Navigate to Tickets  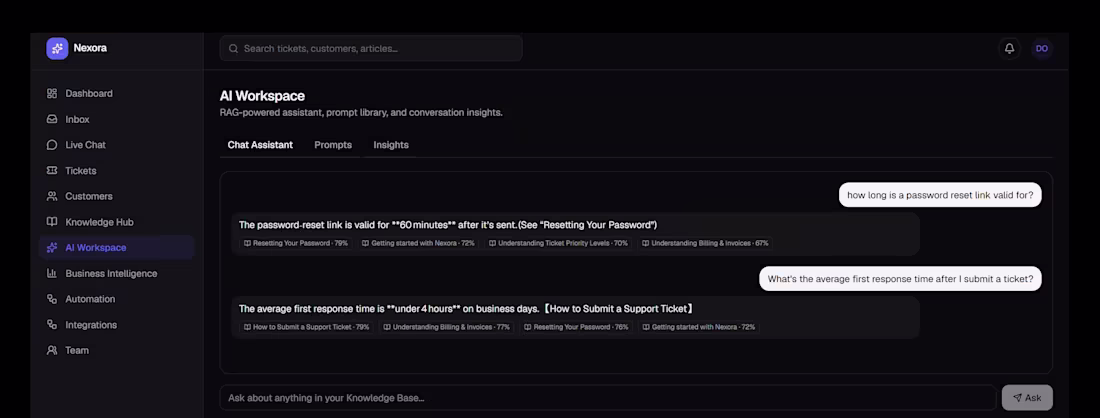[116, 170]
